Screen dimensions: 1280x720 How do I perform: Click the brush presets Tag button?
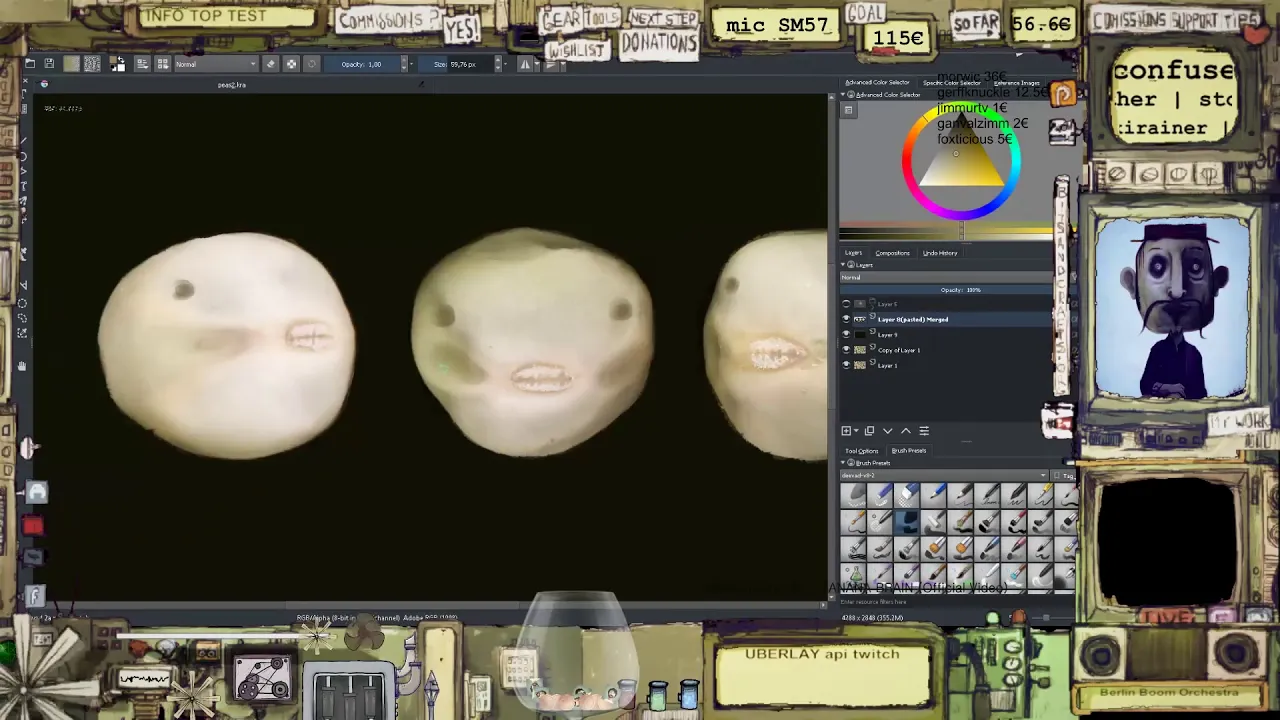(x=1063, y=475)
